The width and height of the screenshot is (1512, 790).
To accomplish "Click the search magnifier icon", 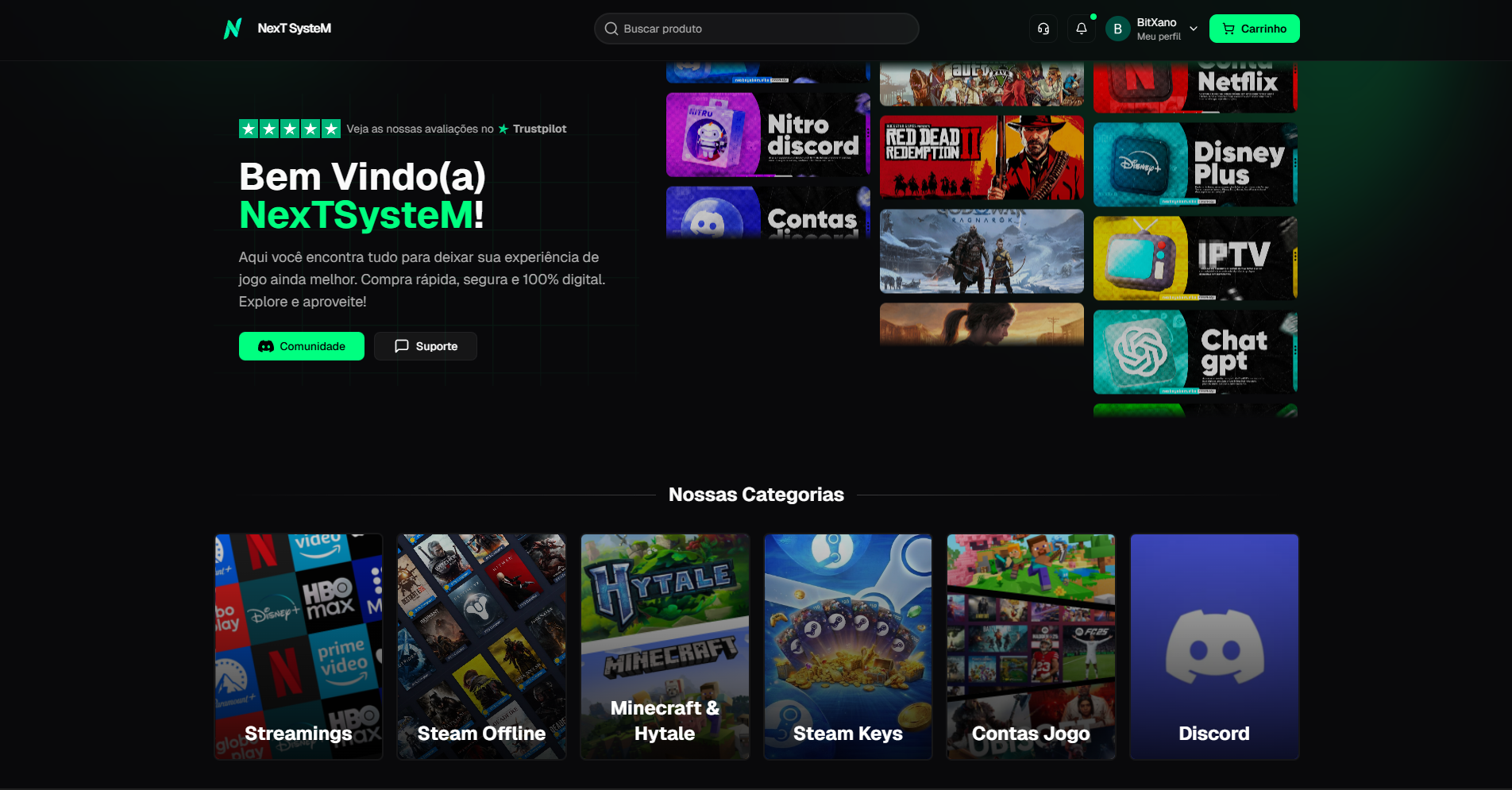I will pos(611,29).
